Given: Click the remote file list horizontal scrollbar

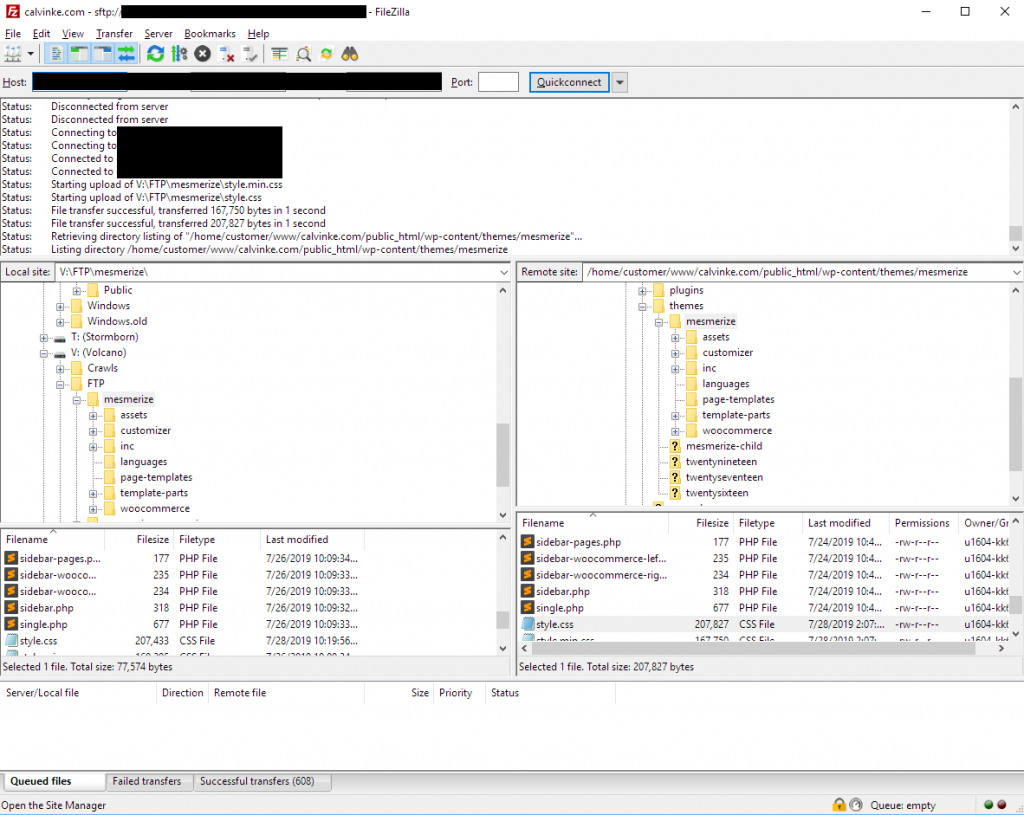Looking at the screenshot, I should pos(764,648).
